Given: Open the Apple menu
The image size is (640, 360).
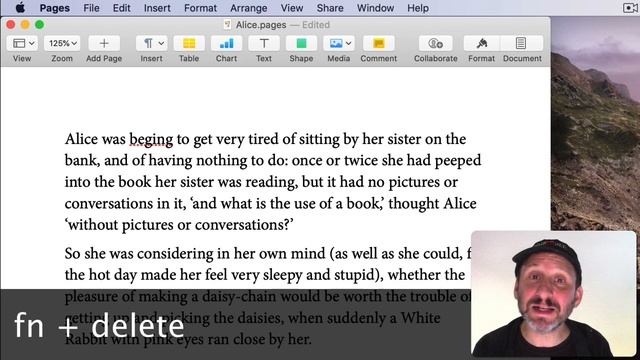Looking at the screenshot, I should (x=20, y=8).
